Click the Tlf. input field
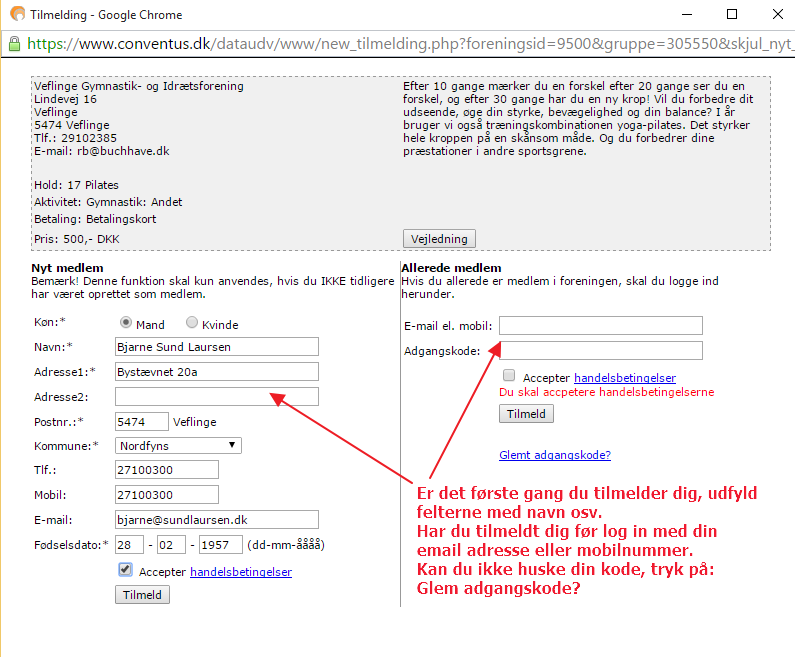795x657 pixels. click(x=167, y=470)
